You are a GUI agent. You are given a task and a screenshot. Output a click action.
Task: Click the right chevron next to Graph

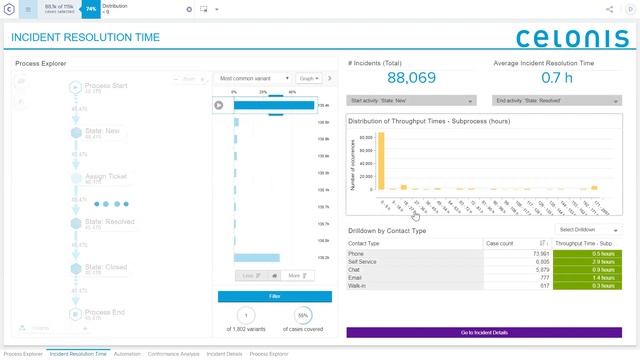click(330, 78)
